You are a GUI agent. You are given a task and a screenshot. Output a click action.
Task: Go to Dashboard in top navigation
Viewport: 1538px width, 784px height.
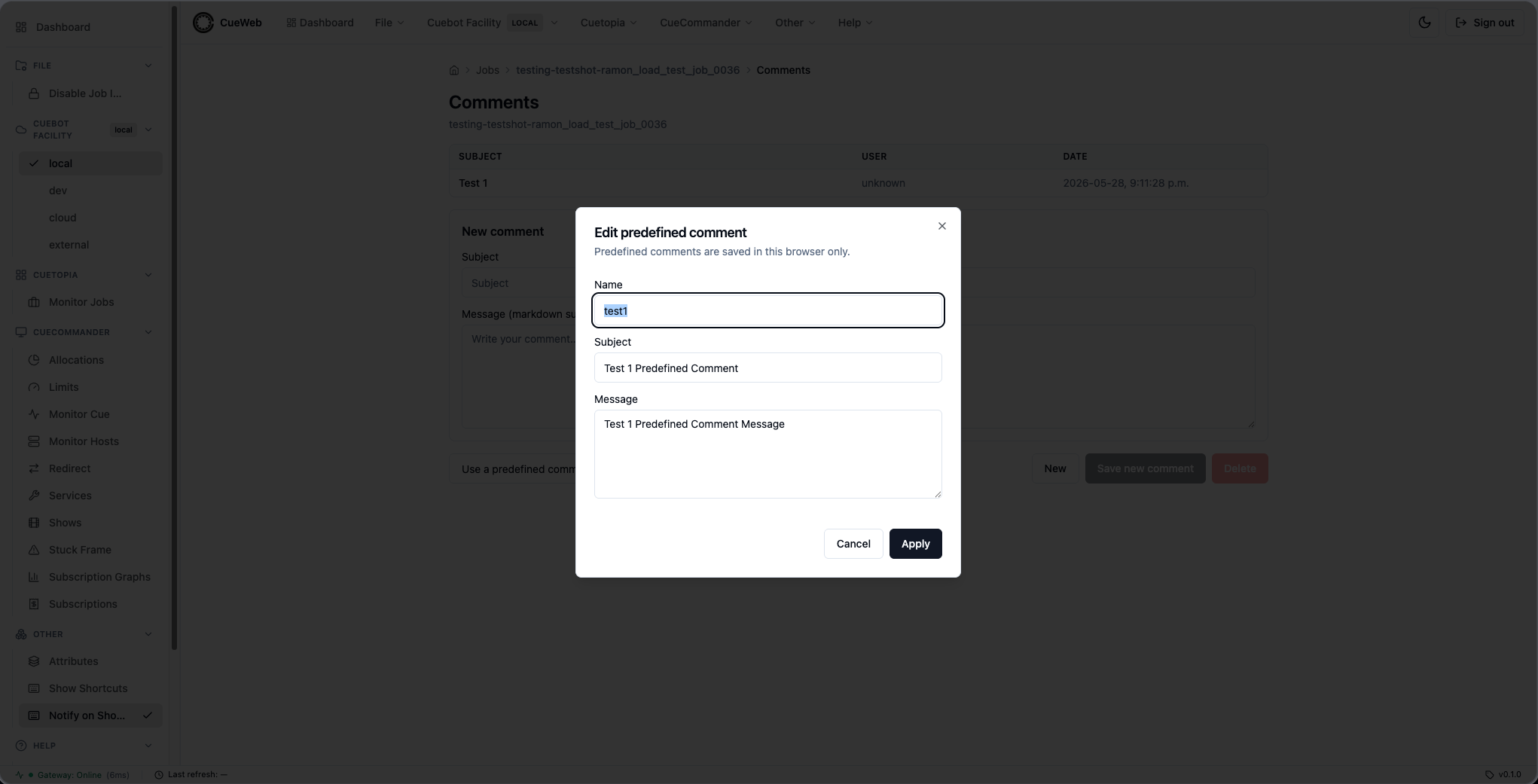[x=320, y=23]
